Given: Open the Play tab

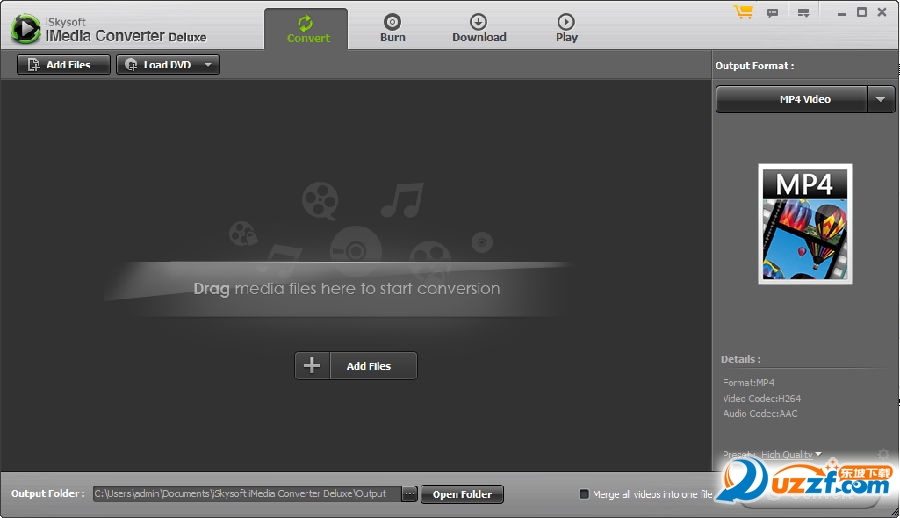Looking at the screenshot, I should point(566,29).
